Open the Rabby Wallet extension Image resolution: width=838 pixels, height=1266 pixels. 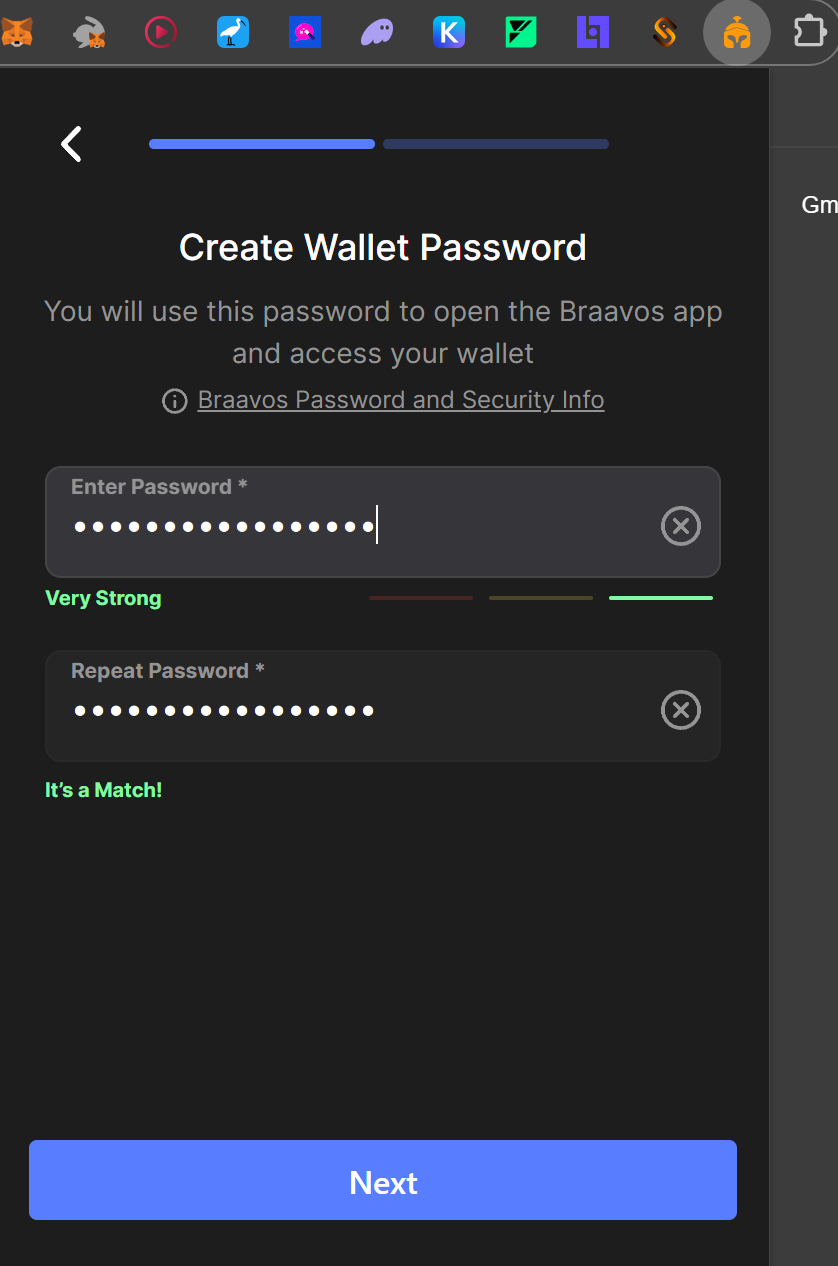(88, 31)
